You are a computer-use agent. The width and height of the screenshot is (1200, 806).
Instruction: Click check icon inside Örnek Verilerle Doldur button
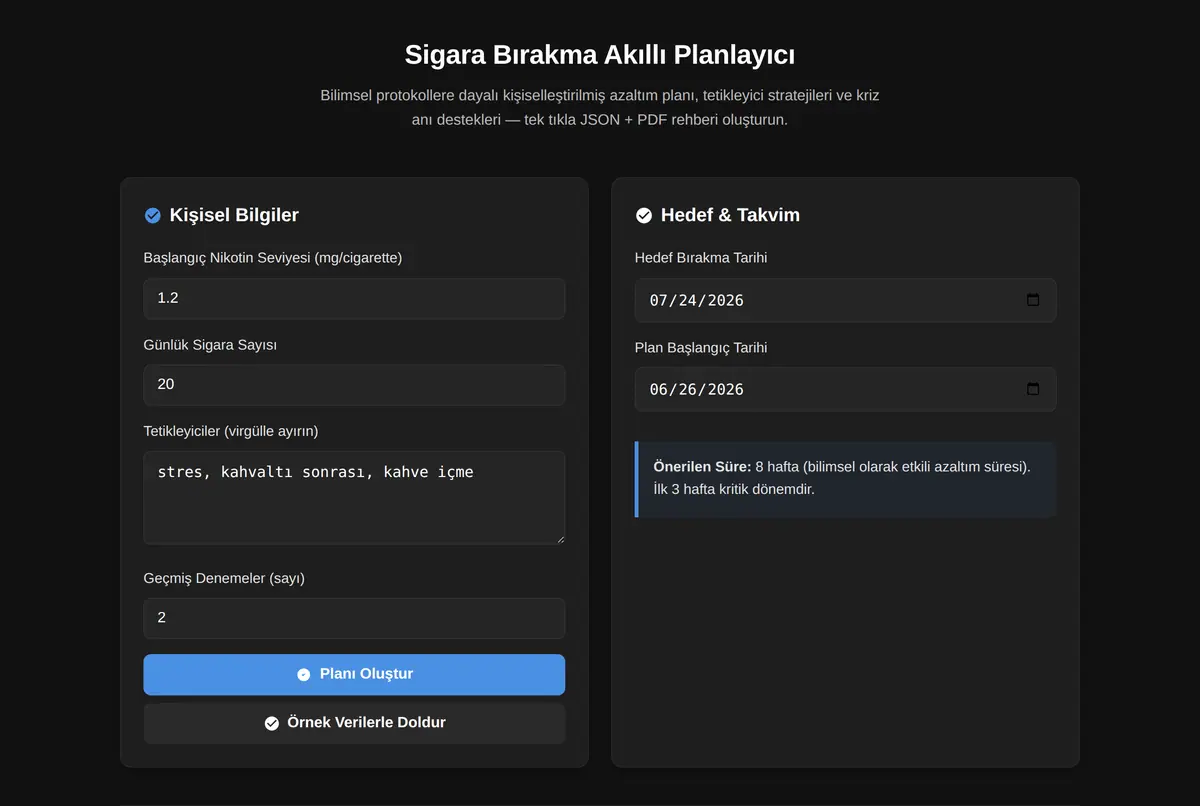[x=272, y=723]
